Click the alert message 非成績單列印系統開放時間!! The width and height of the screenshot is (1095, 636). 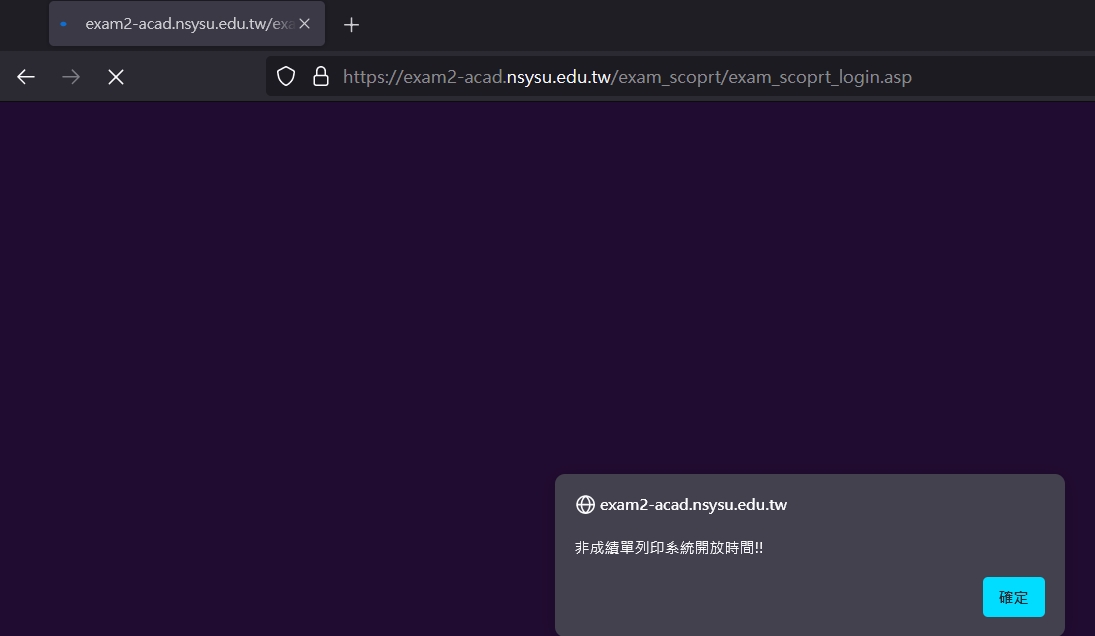click(x=669, y=548)
